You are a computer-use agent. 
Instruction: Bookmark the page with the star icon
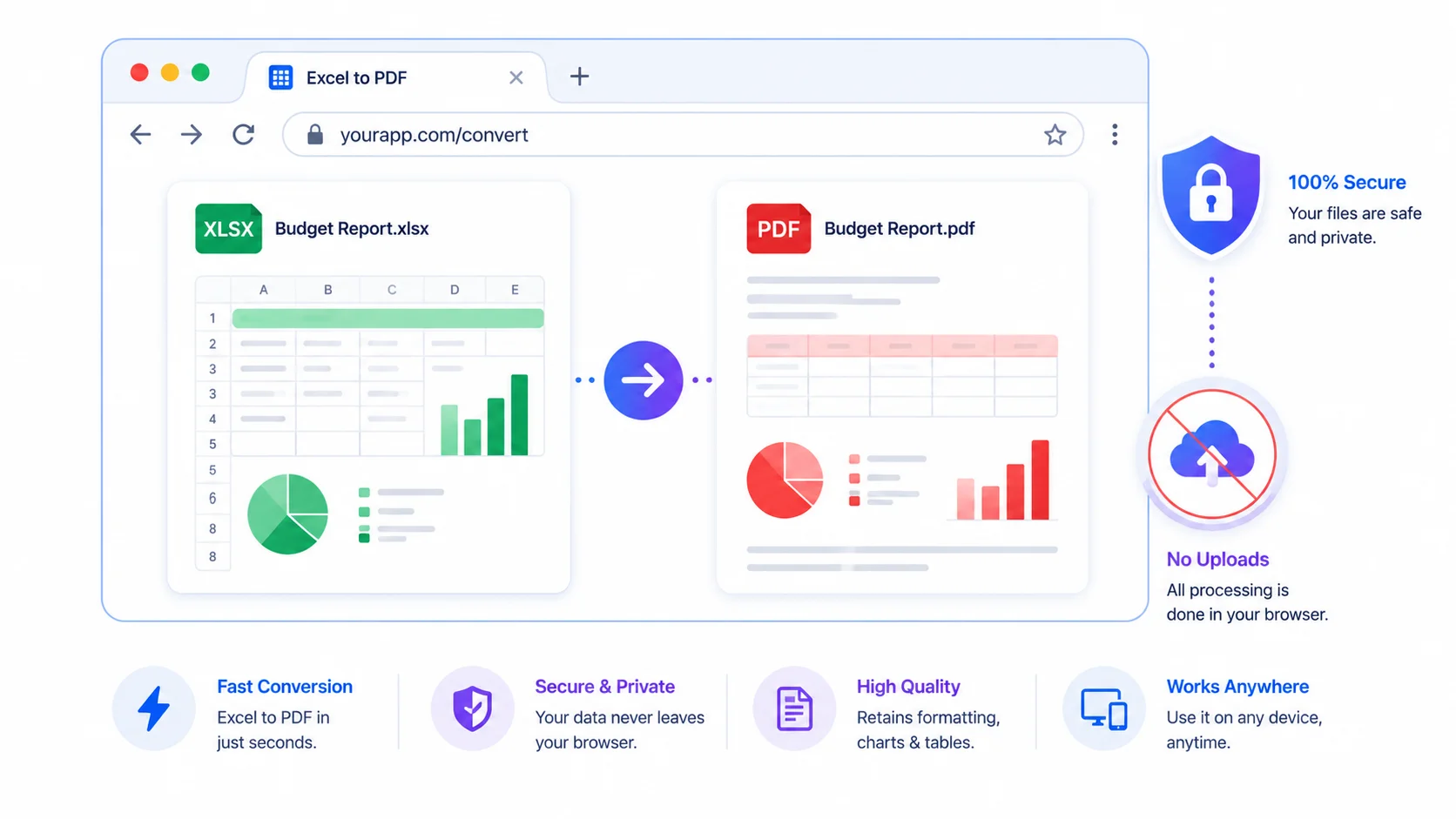[x=1055, y=135]
